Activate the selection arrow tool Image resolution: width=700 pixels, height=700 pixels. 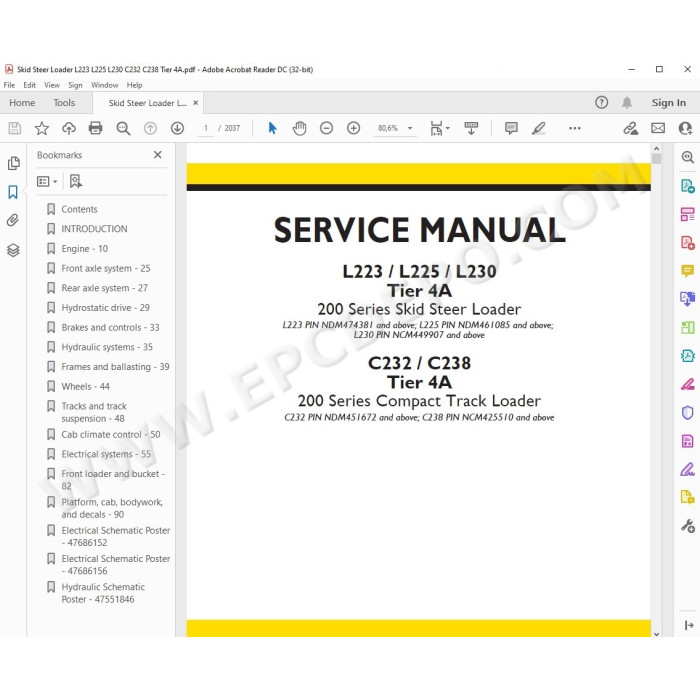coord(272,128)
